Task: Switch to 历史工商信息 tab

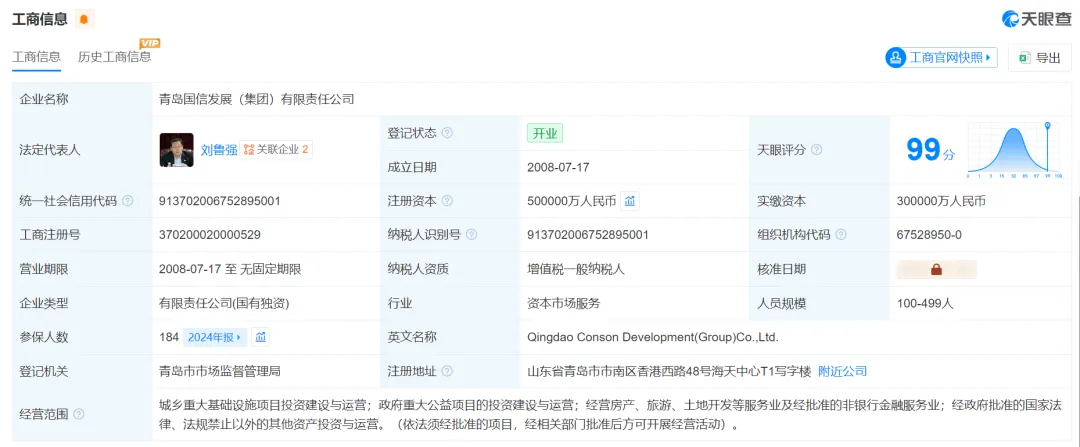Action: pos(114,57)
